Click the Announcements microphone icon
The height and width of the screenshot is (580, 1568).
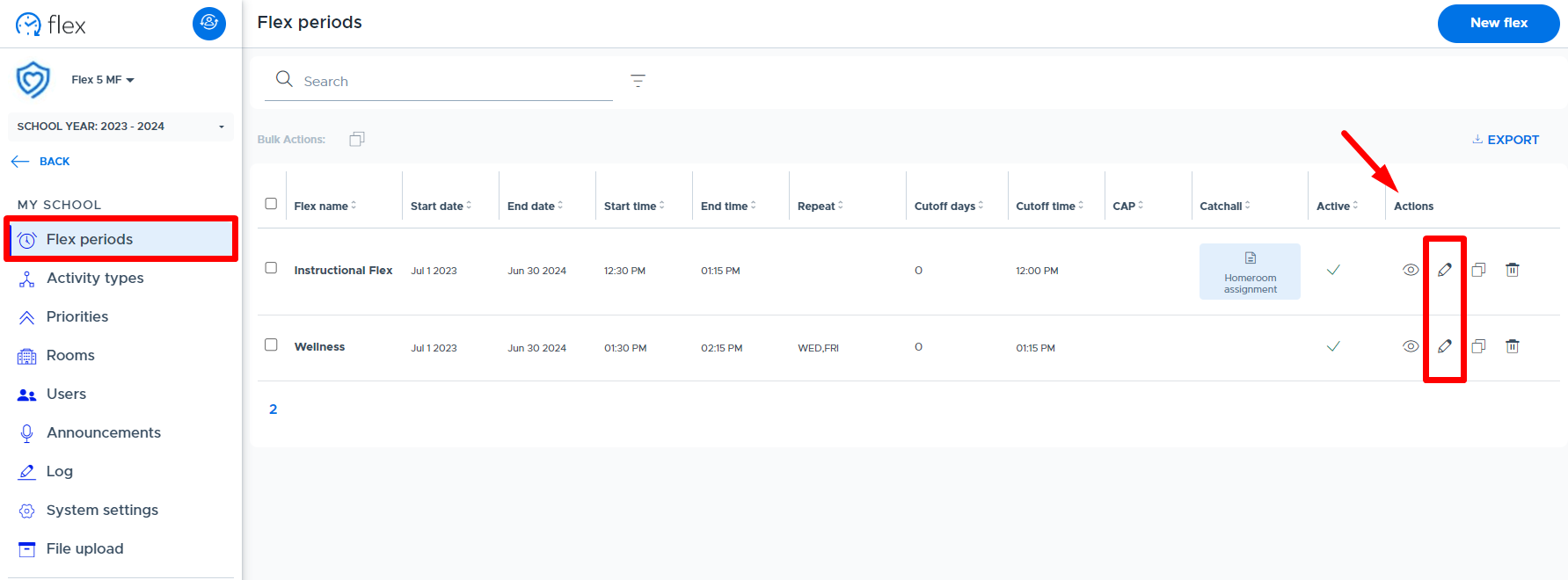coord(27,433)
